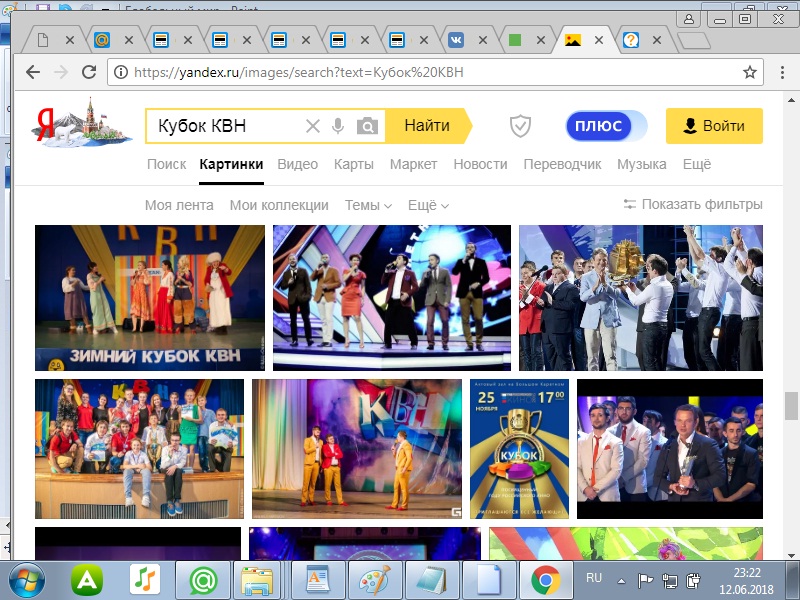Click the address bar URL
Screen dimensions: 800x600
click(298, 72)
